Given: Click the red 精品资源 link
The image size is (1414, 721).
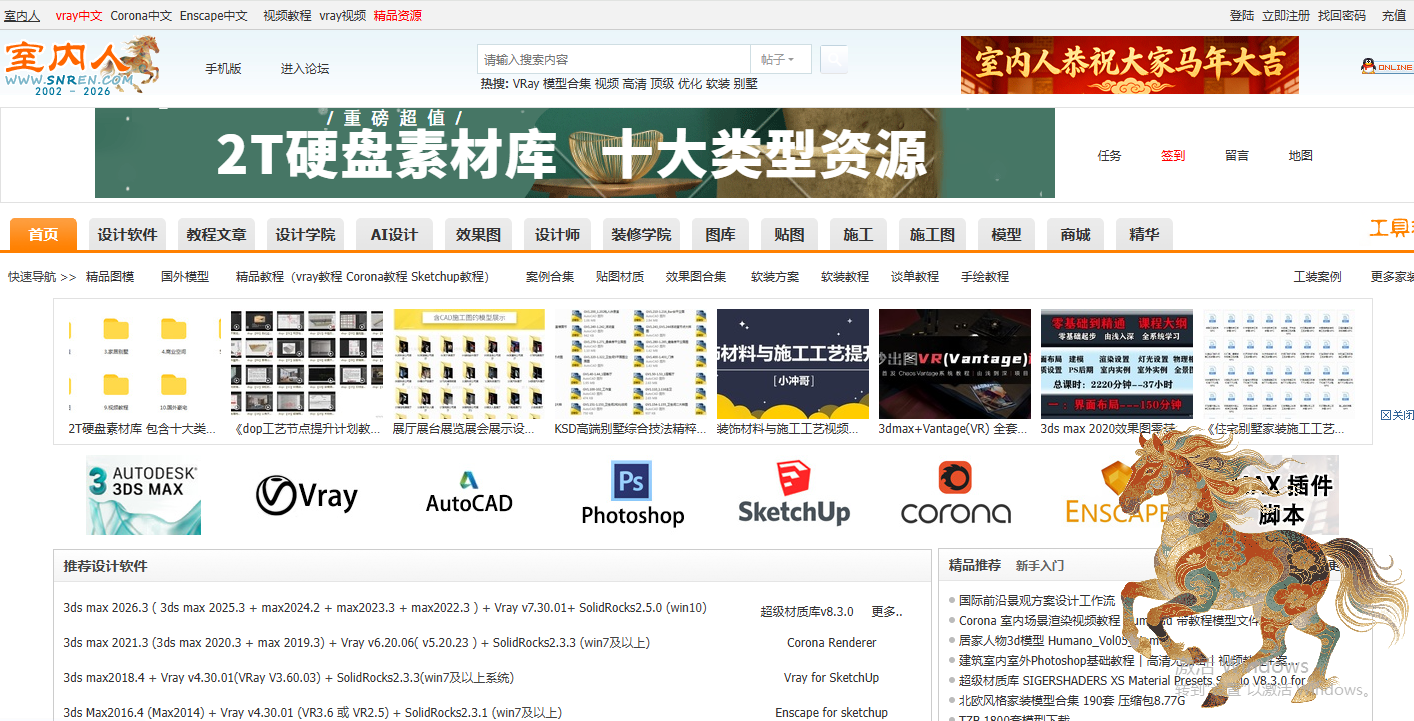Looking at the screenshot, I should click(398, 16).
